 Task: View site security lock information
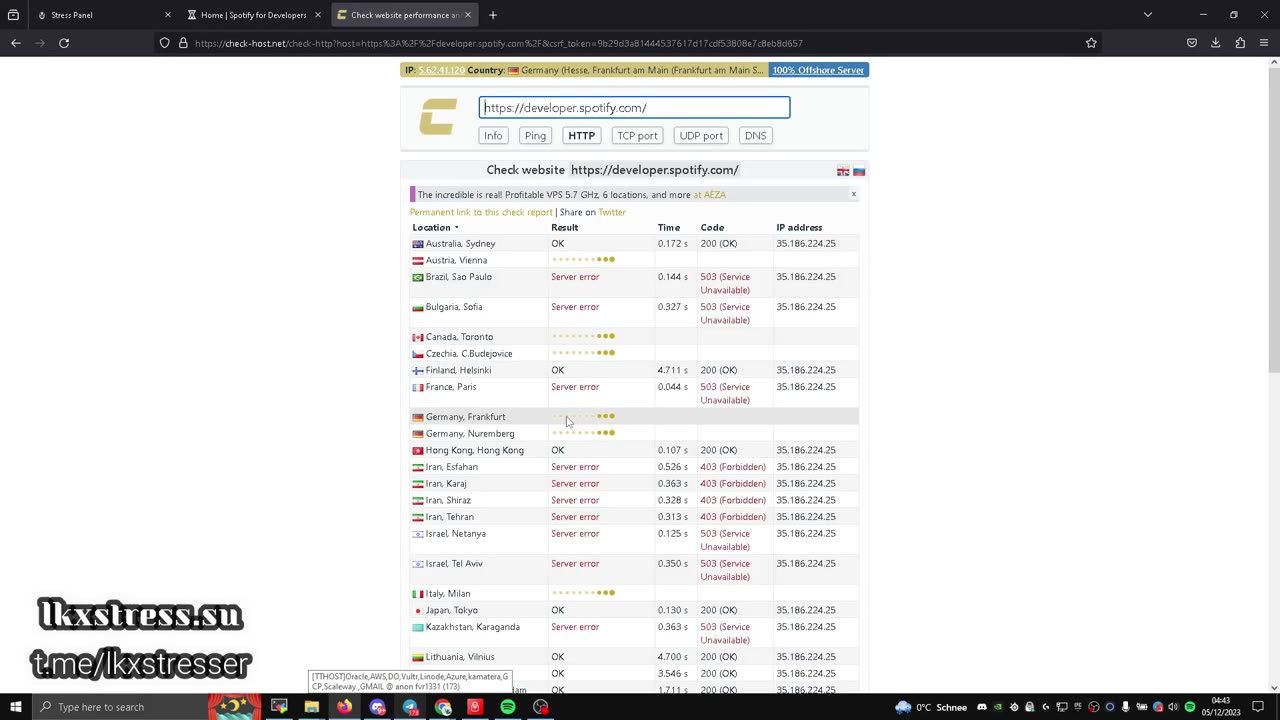coord(183,43)
